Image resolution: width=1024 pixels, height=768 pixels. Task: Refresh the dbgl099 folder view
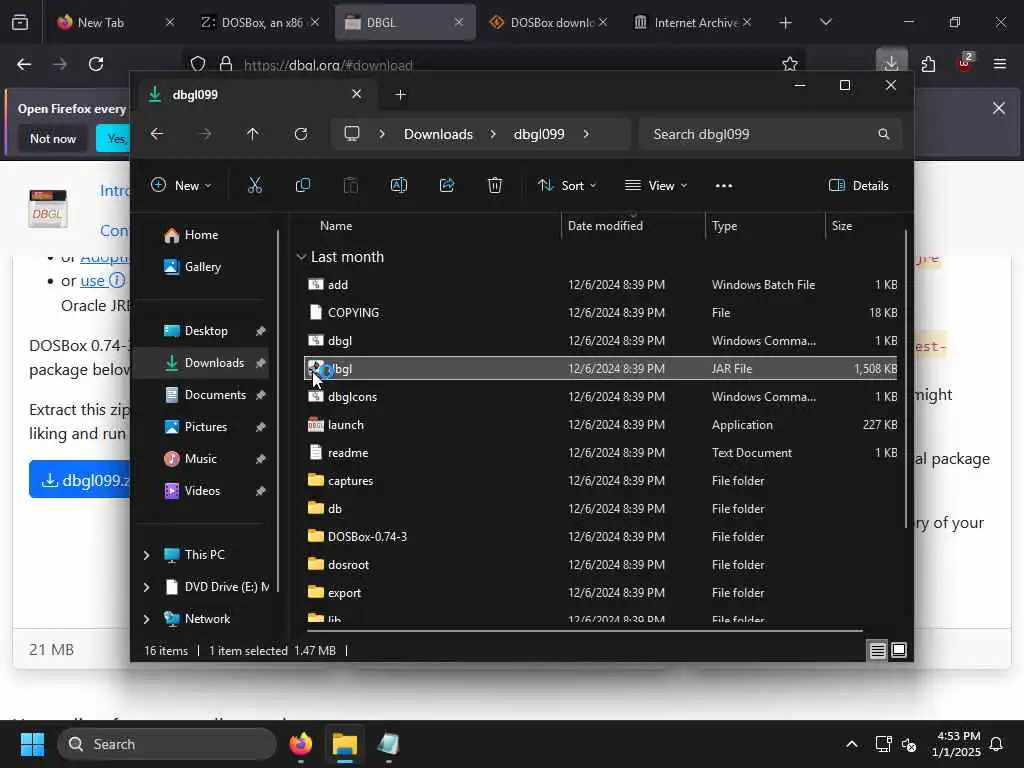click(x=301, y=134)
